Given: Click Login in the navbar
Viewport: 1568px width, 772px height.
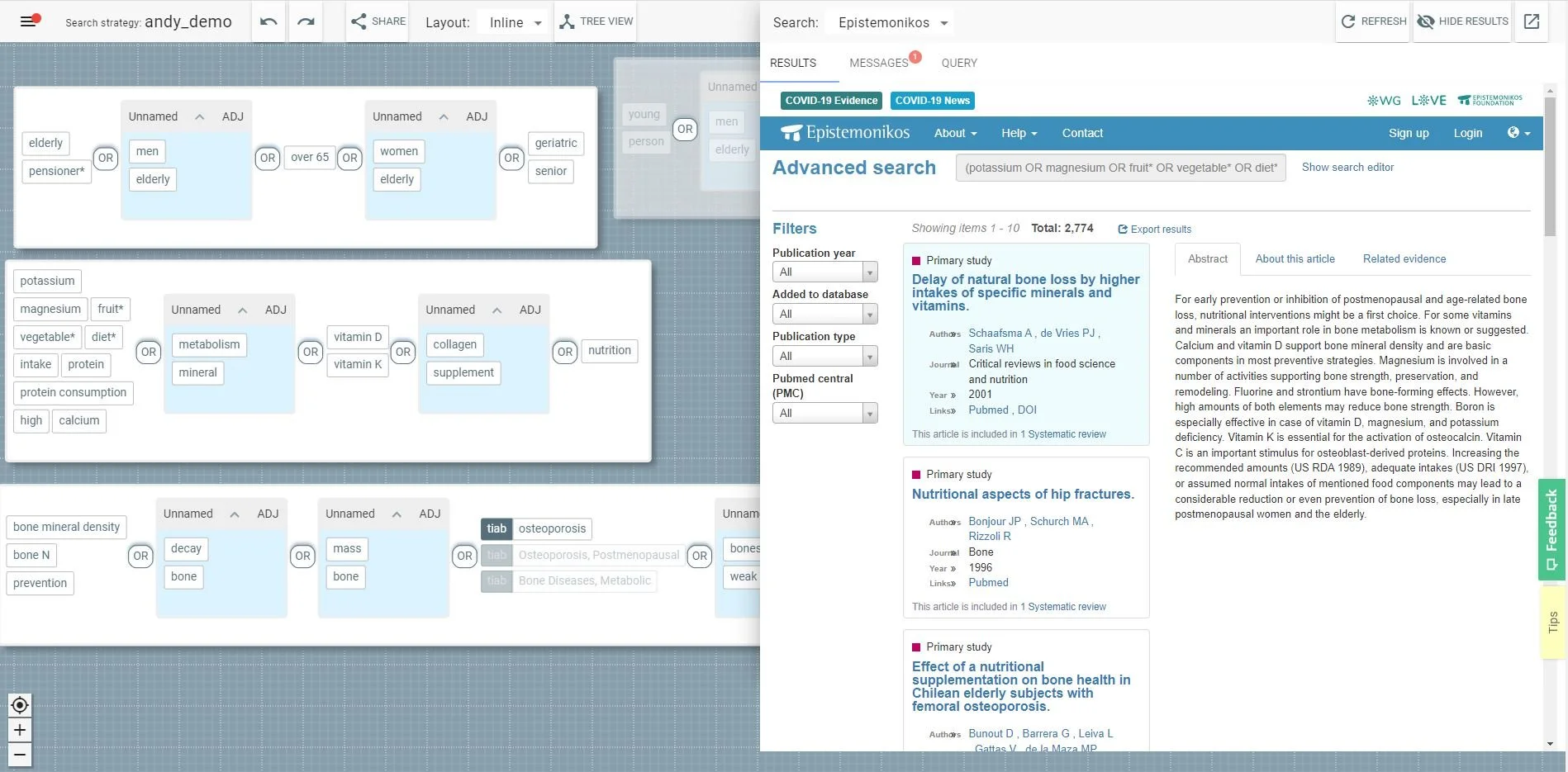Looking at the screenshot, I should click(x=1467, y=133).
